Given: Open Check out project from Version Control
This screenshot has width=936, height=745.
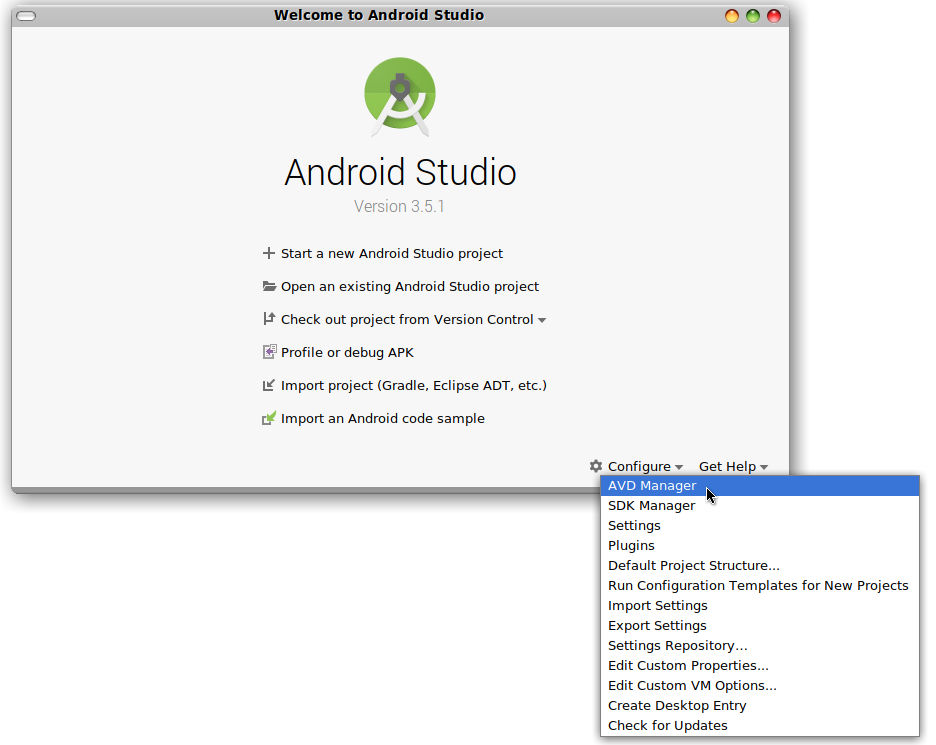Looking at the screenshot, I should (x=407, y=319).
